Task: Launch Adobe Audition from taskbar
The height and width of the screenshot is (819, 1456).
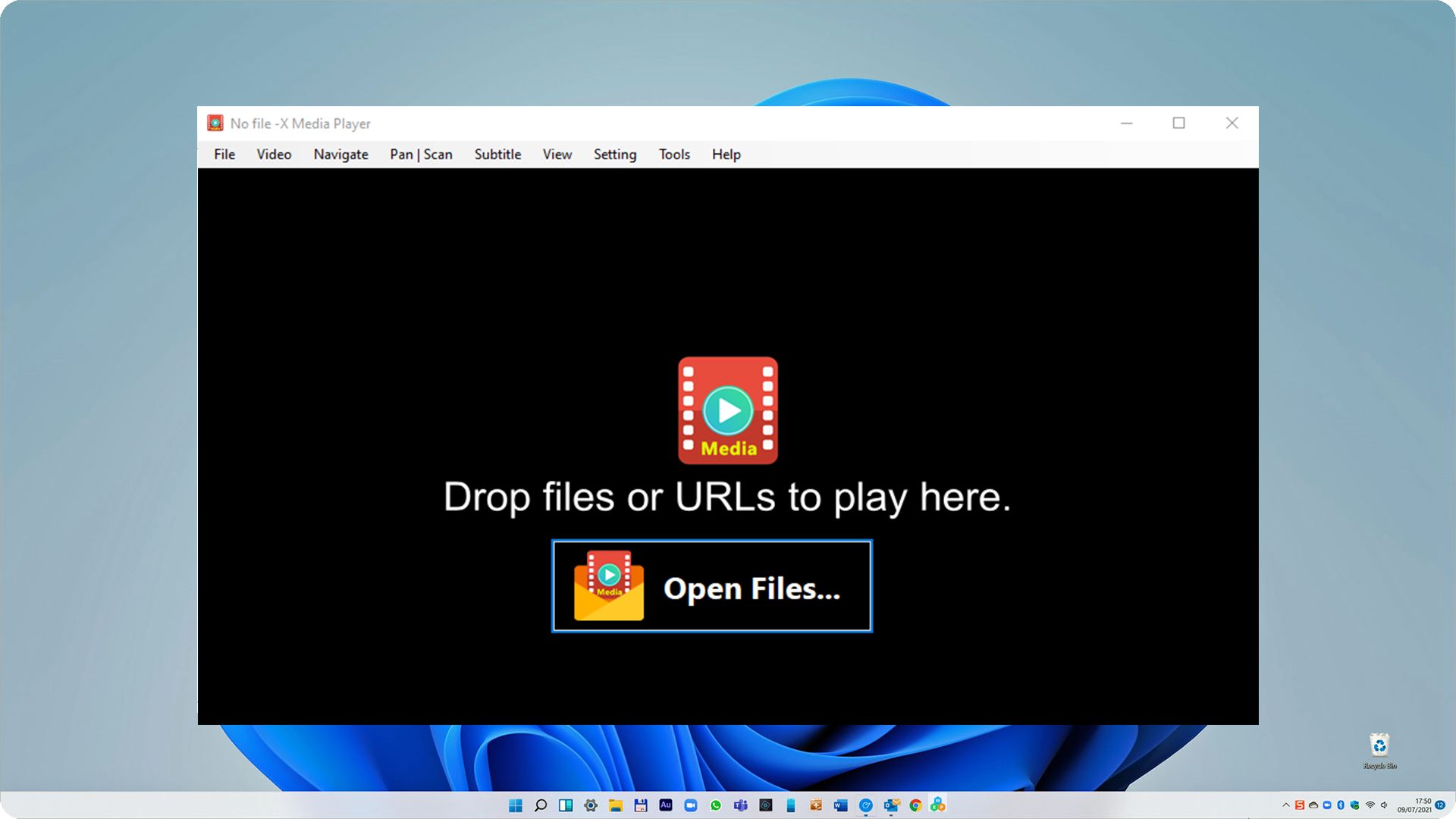Action: (666, 805)
